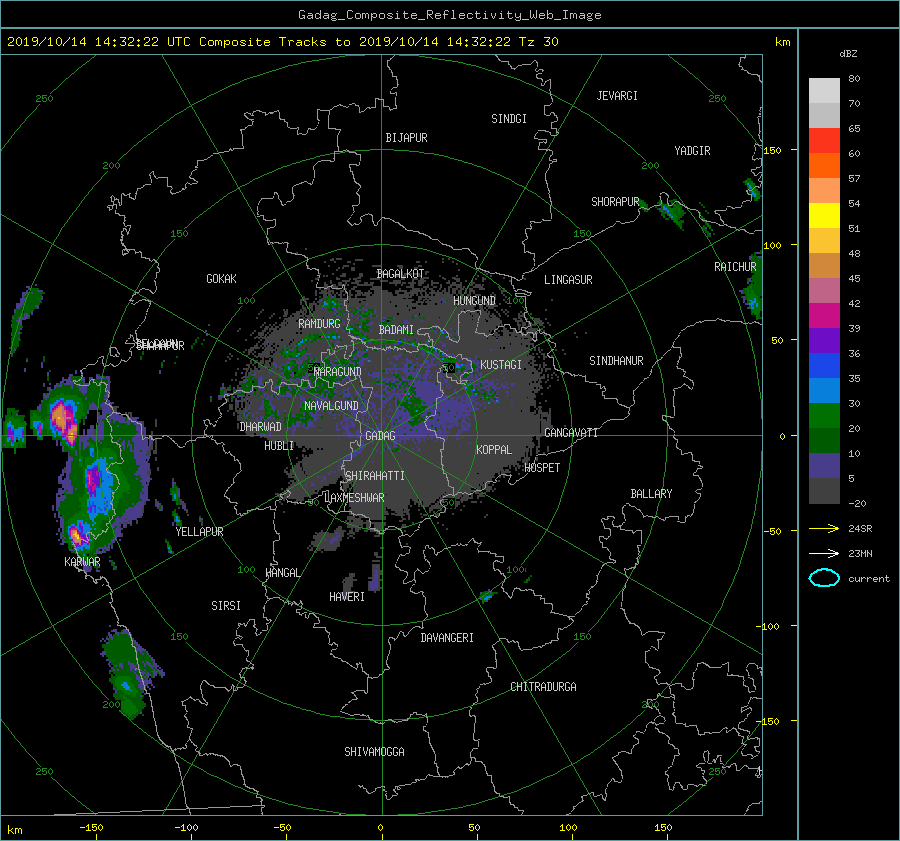Click the LINGASUR label

568,280
